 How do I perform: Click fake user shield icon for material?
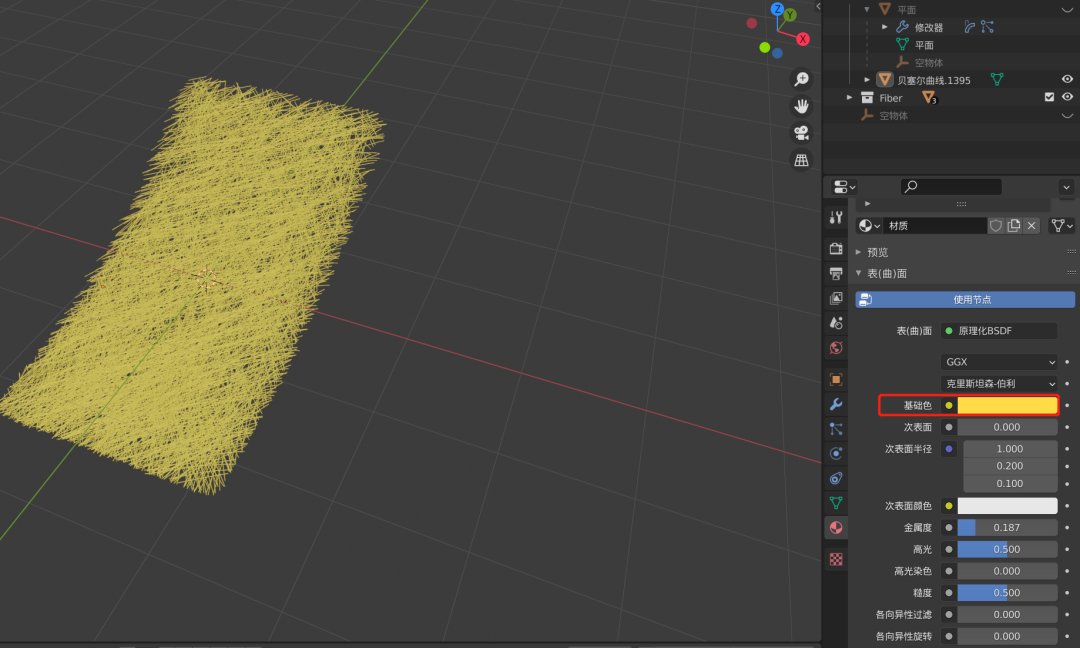[995, 225]
